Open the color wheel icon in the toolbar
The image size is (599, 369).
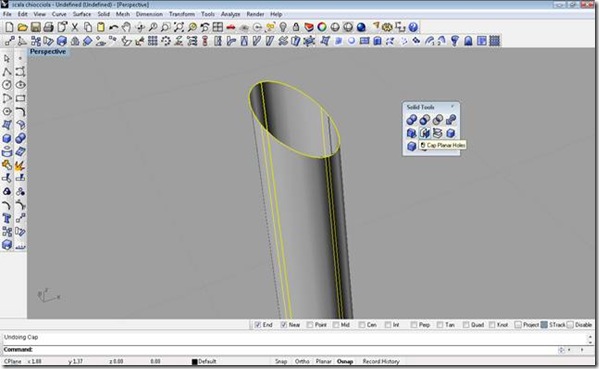pyautogui.click(x=322, y=27)
